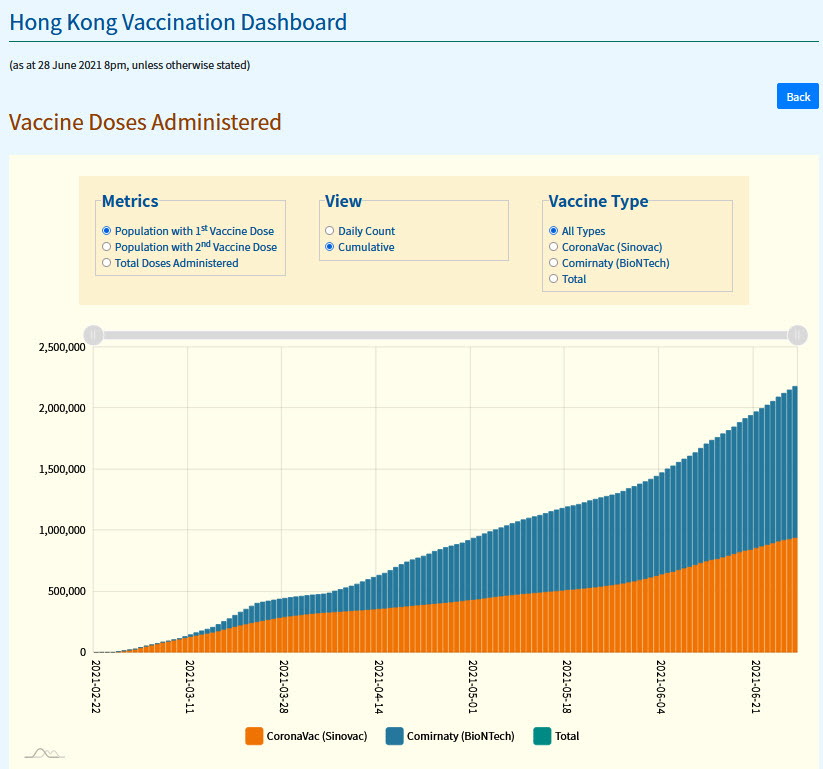Click the right date range slider handle
This screenshot has height=769, width=823.
point(797,335)
